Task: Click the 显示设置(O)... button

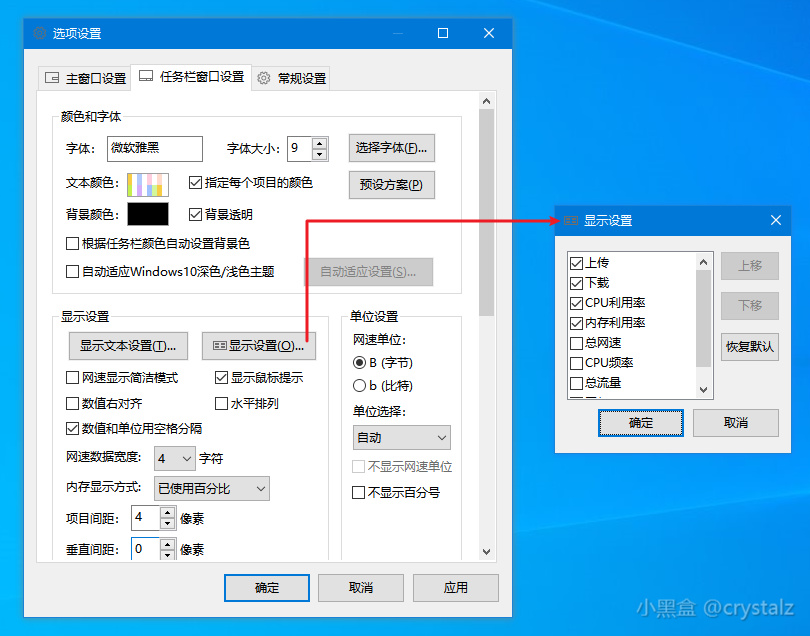Action: pyautogui.click(x=259, y=346)
